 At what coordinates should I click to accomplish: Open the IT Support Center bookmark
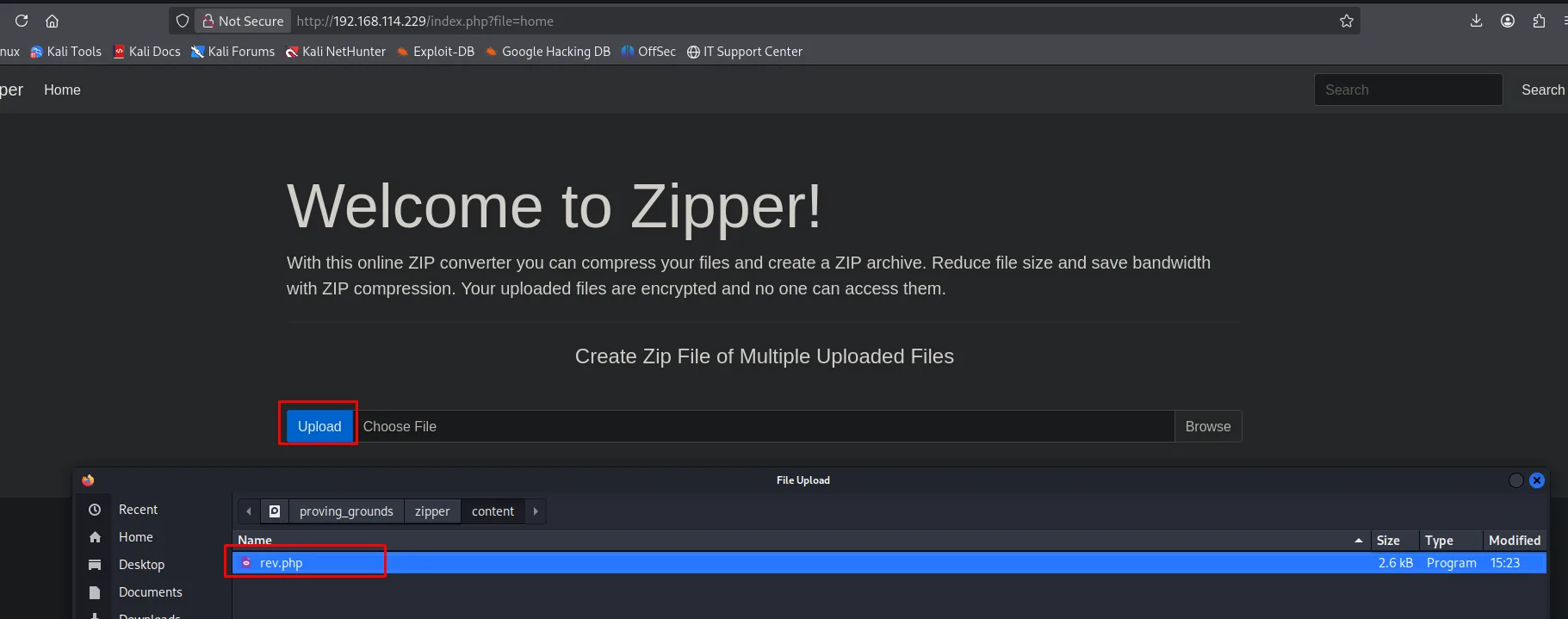[x=745, y=52]
